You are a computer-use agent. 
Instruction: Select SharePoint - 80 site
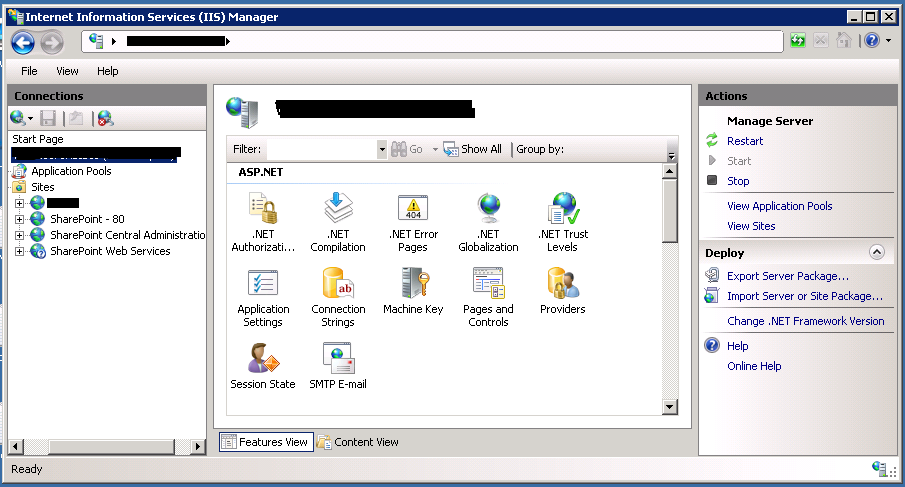coord(87,219)
